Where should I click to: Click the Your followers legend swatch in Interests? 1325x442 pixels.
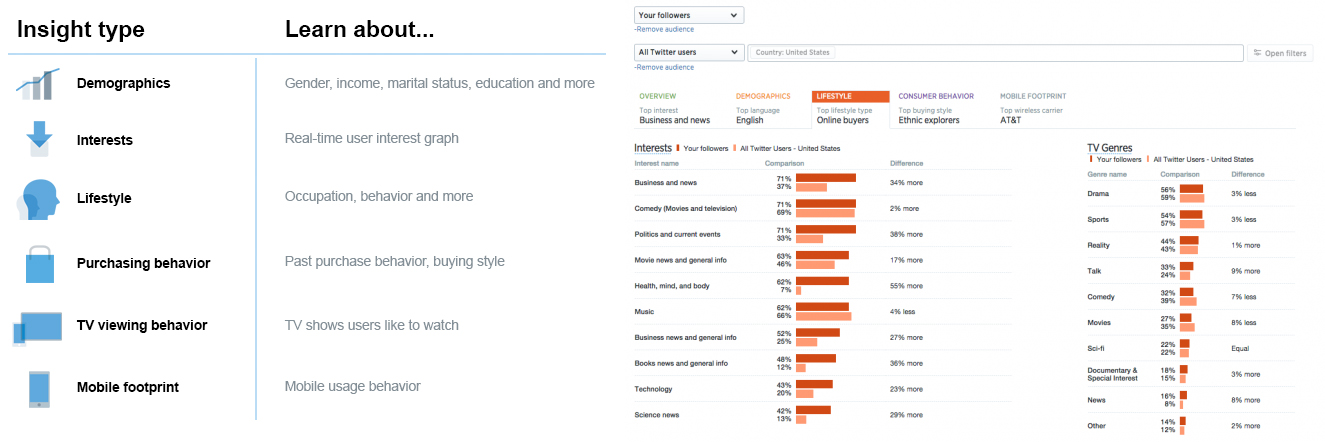click(x=678, y=148)
